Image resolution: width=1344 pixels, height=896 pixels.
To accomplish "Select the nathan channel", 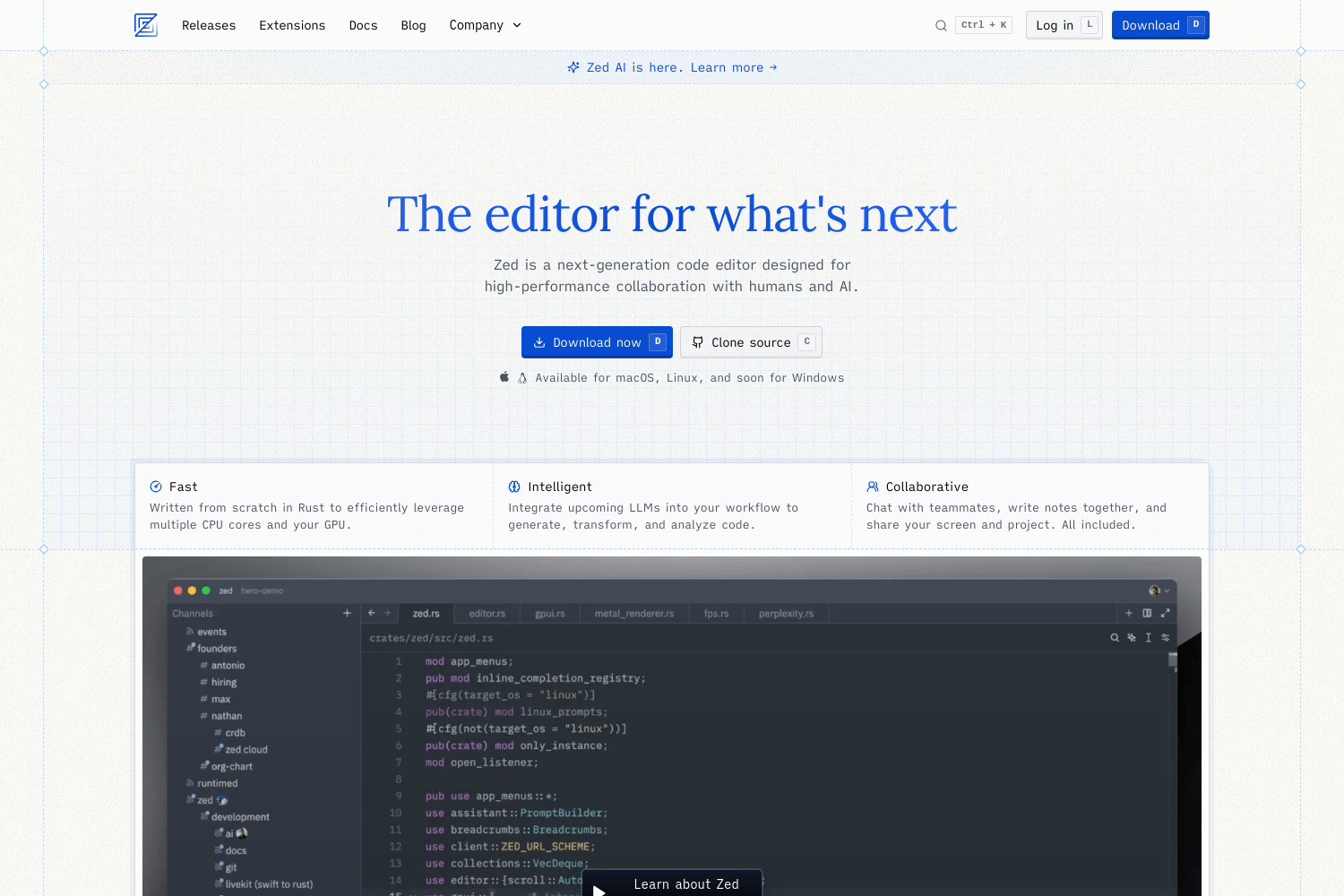I will (x=227, y=716).
